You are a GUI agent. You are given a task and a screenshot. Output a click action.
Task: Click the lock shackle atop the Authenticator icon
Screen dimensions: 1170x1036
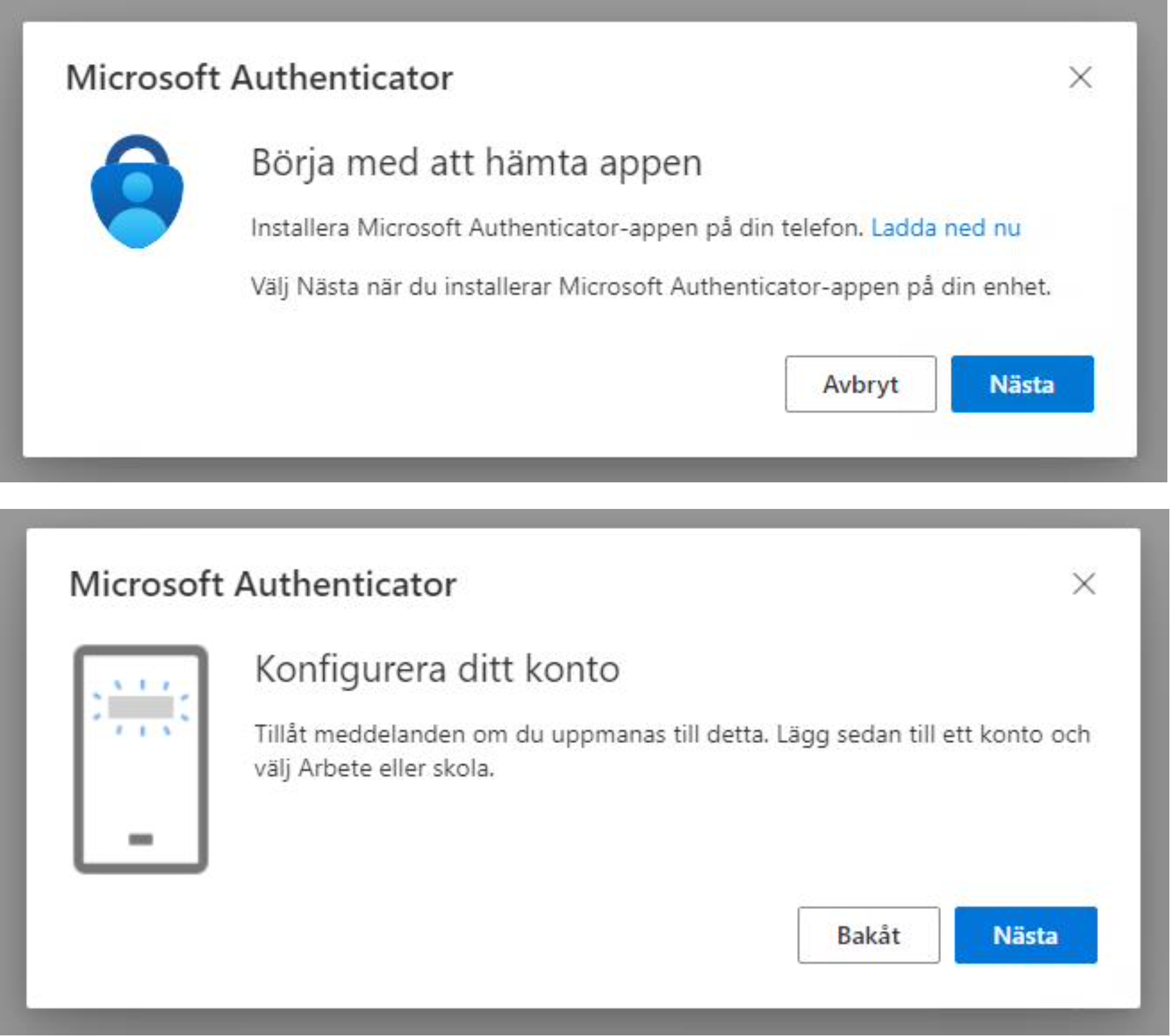coord(137,148)
